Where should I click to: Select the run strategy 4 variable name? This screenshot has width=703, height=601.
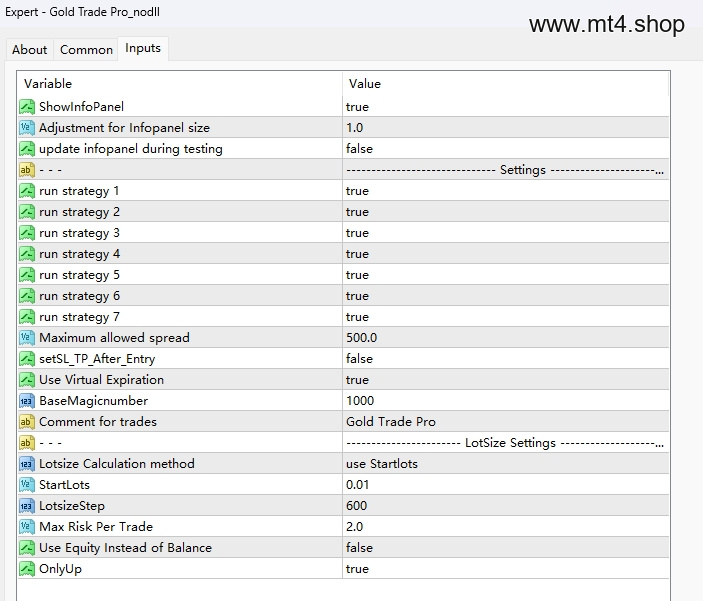(79, 254)
